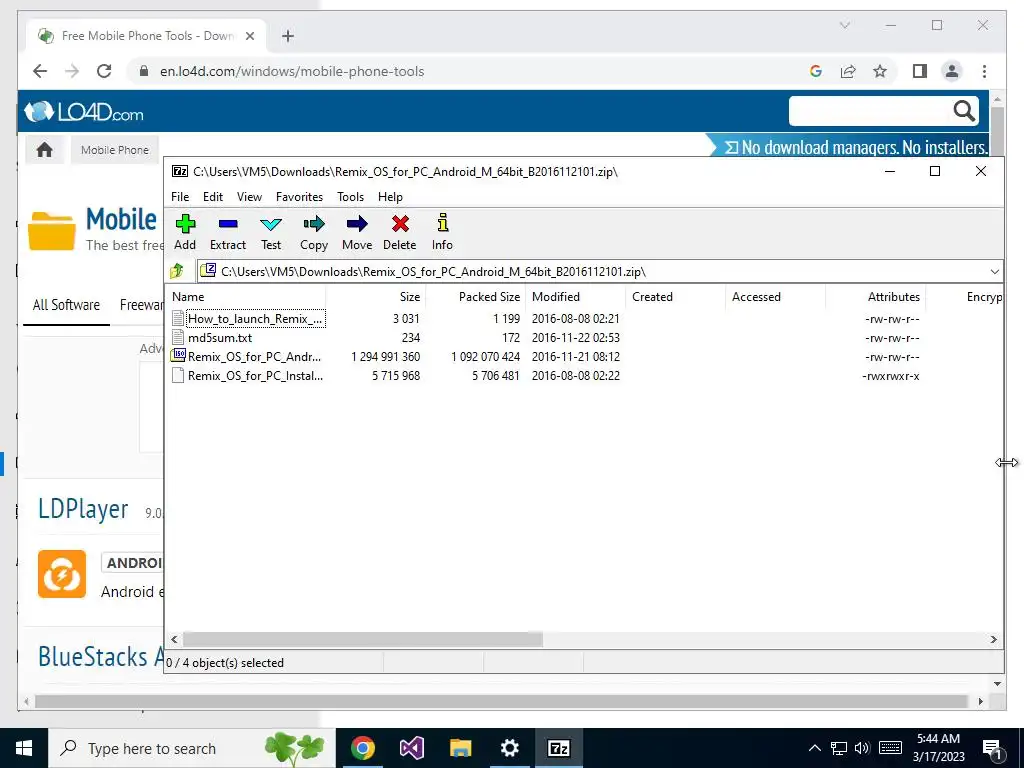Open the File menu in 7-Zip

click(x=180, y=197)
